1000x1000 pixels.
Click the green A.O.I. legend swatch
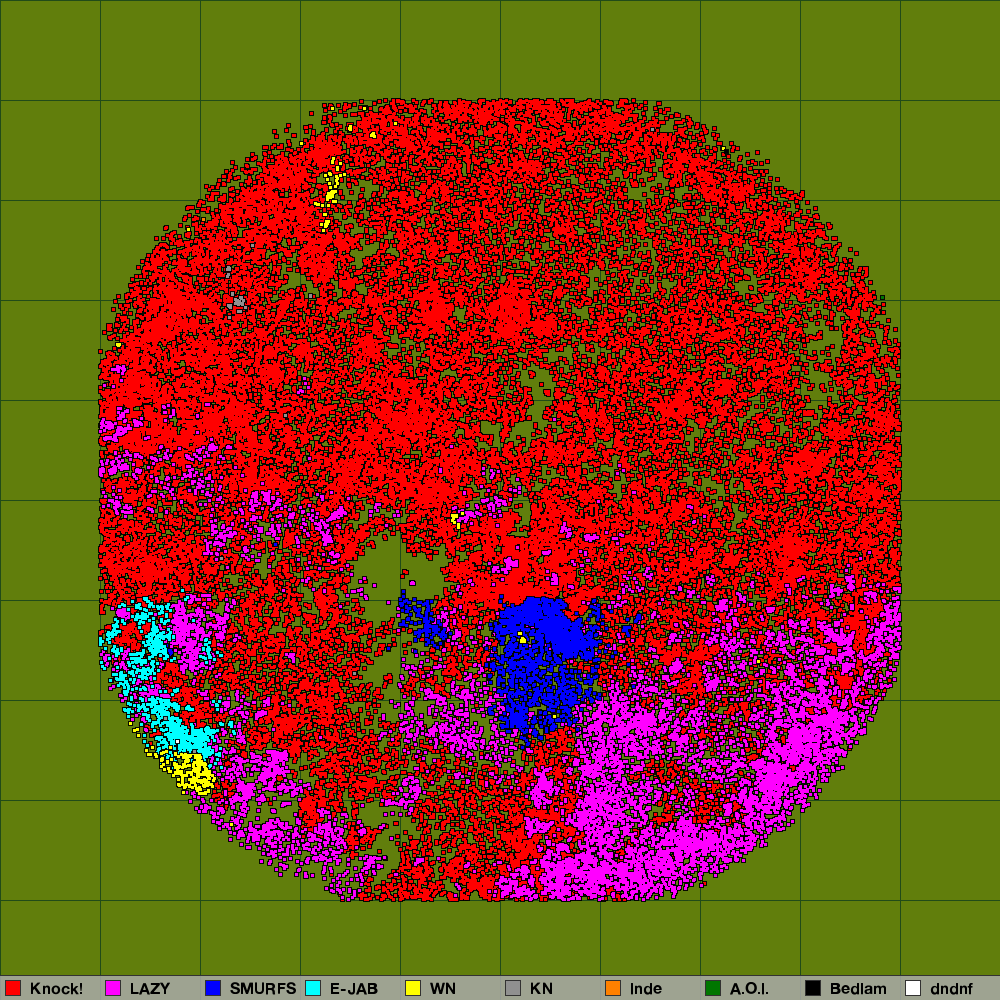coord(713,988)
